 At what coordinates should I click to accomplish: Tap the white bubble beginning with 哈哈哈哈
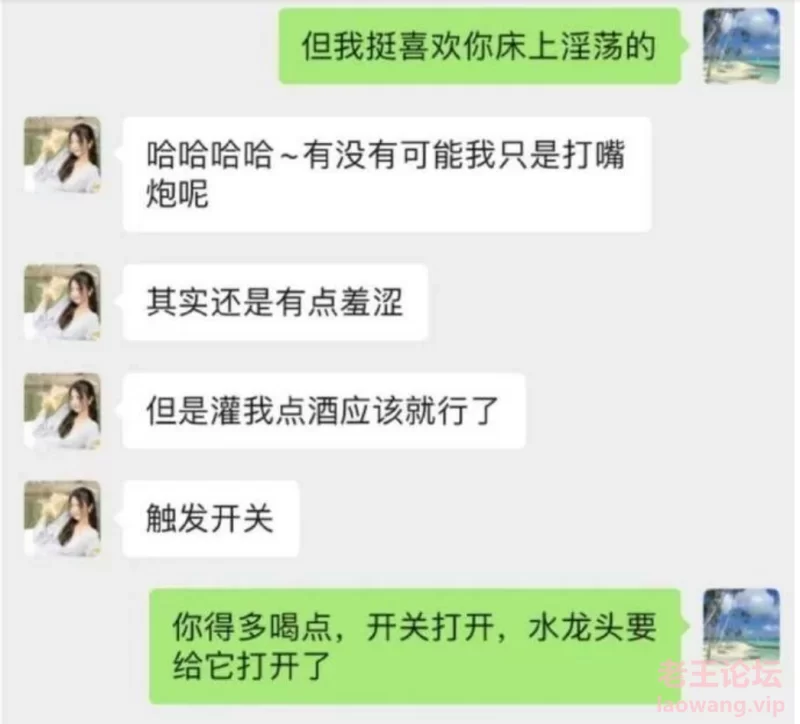tap(387, 174)
